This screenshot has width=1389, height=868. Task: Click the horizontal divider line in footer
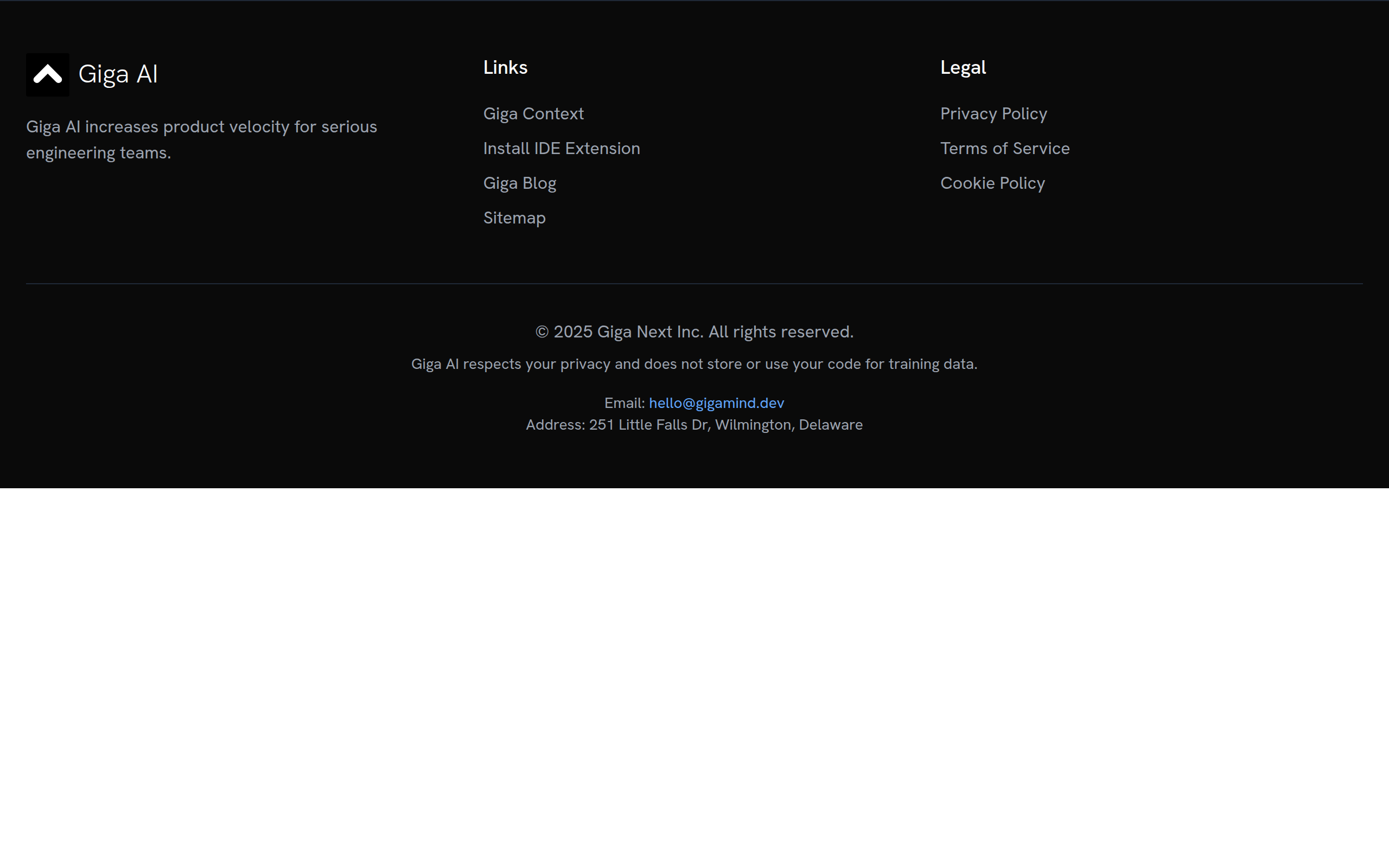click(x=694, y=284)
